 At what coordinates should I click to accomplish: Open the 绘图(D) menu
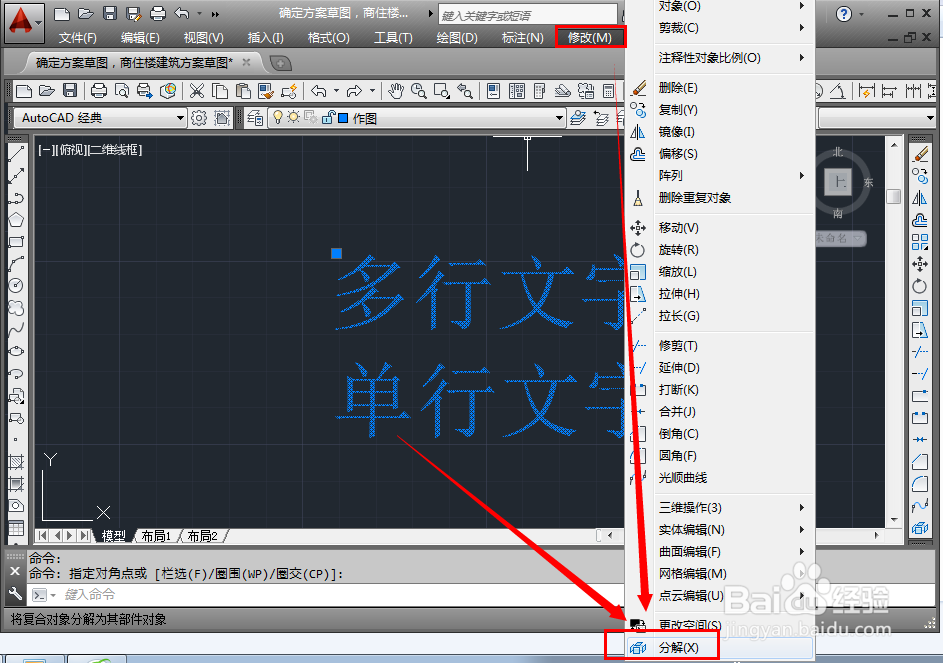coord(457,37)
